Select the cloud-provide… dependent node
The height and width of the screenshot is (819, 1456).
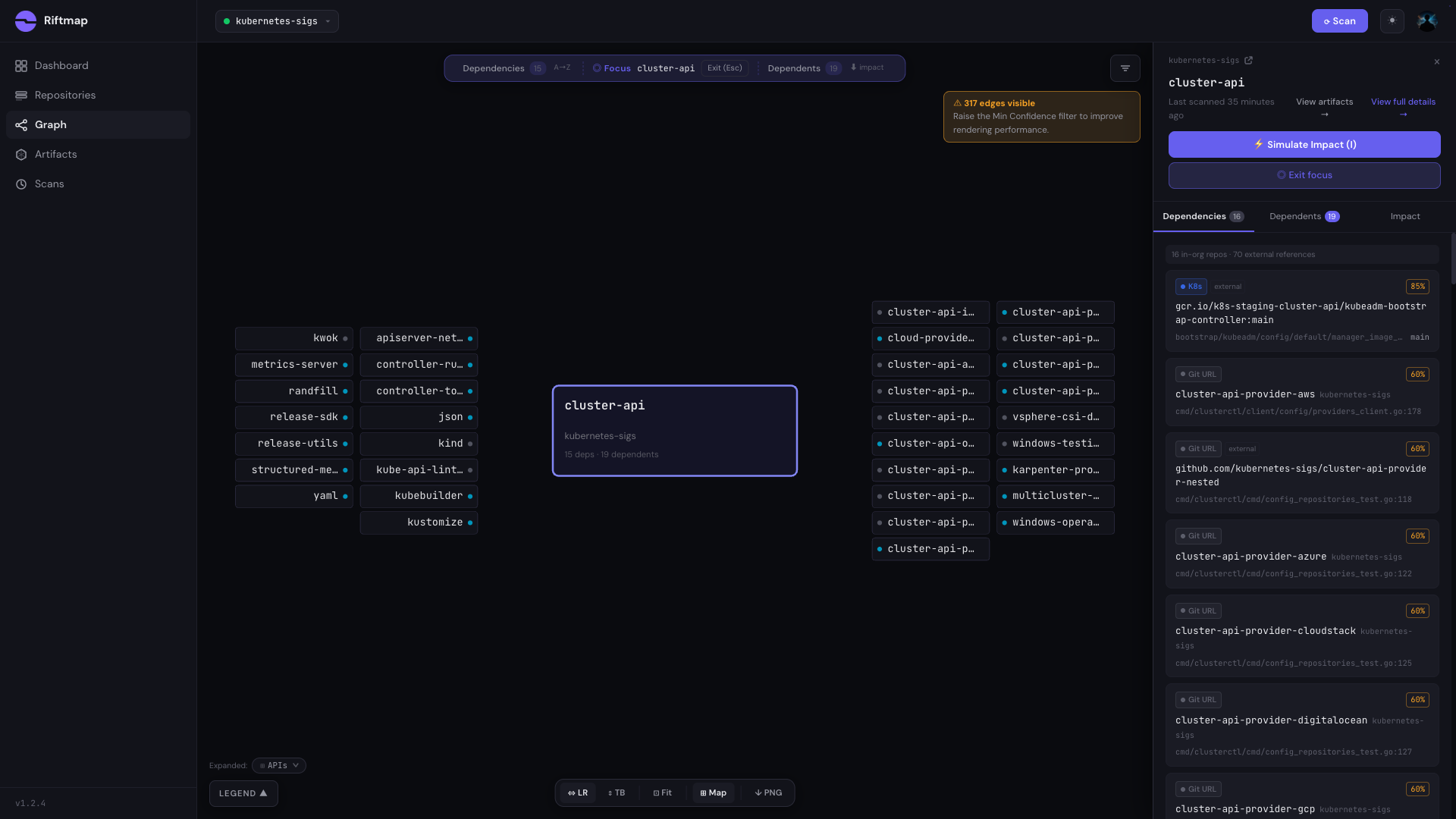point(930,338)
